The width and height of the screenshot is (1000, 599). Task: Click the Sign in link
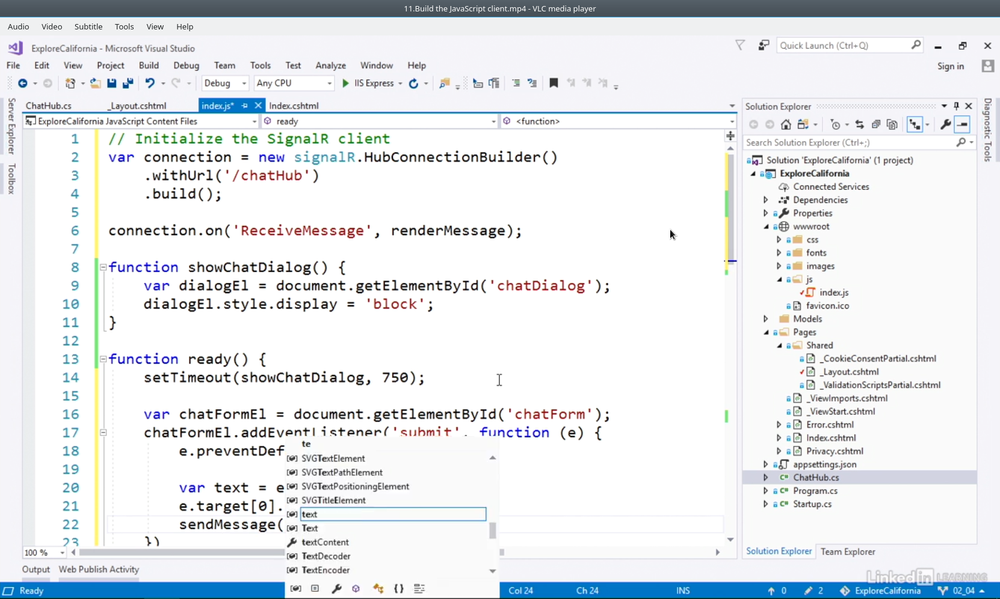(950, 66)
